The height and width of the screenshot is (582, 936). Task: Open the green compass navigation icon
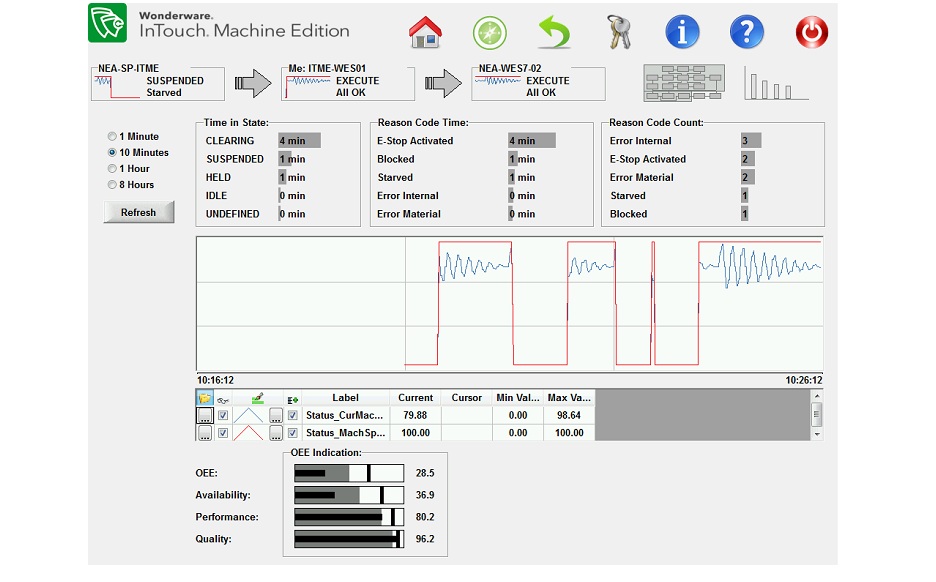(x=489, y=32)
